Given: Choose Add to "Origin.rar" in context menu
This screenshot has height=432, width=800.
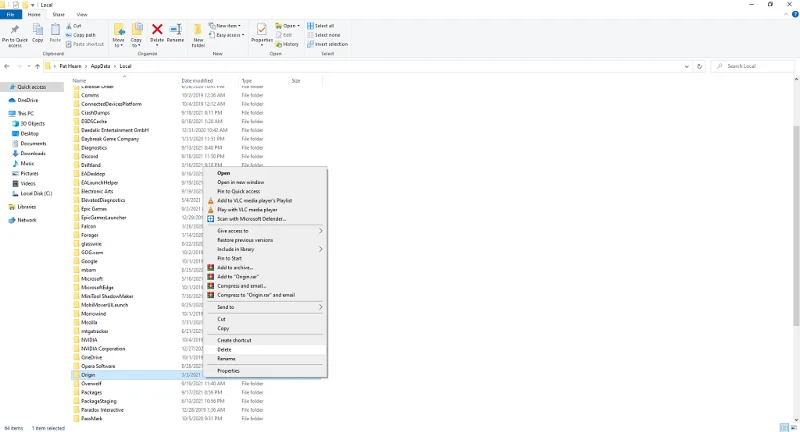Looking at the screenshot, I should tap(265, 277).
